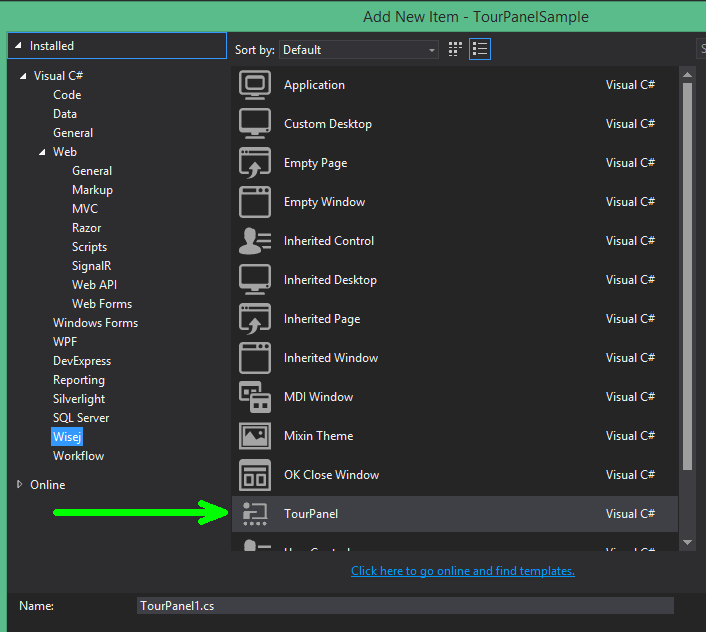
Task: Click 'Visual C#' type in TourPanel row
Action: (x=630, y=514)
